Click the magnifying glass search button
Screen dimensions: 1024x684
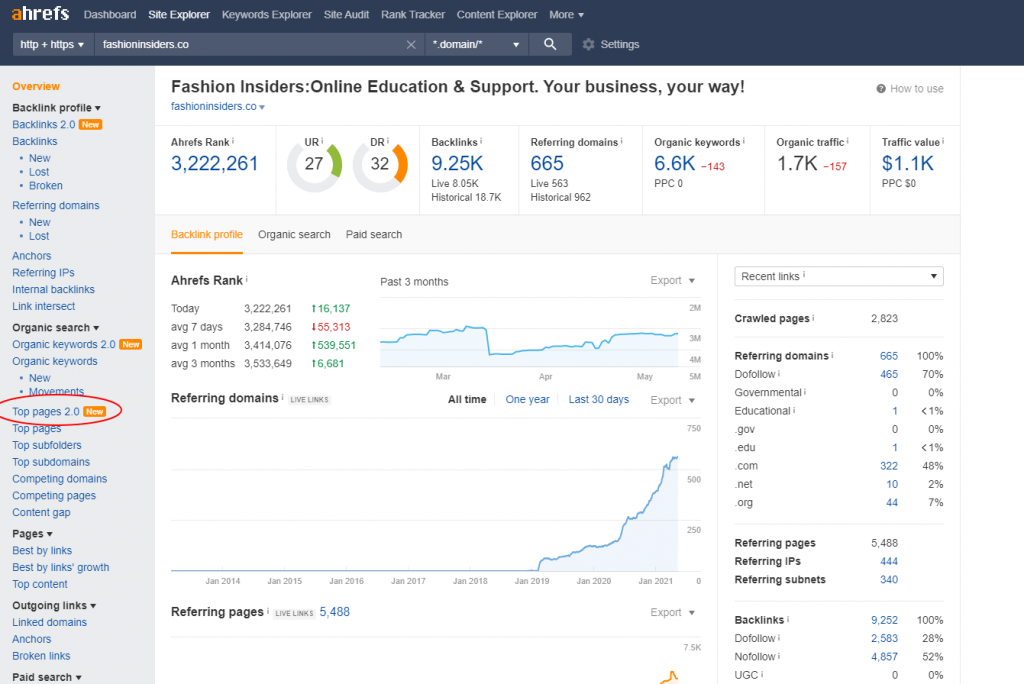click(x=550, y=44)
